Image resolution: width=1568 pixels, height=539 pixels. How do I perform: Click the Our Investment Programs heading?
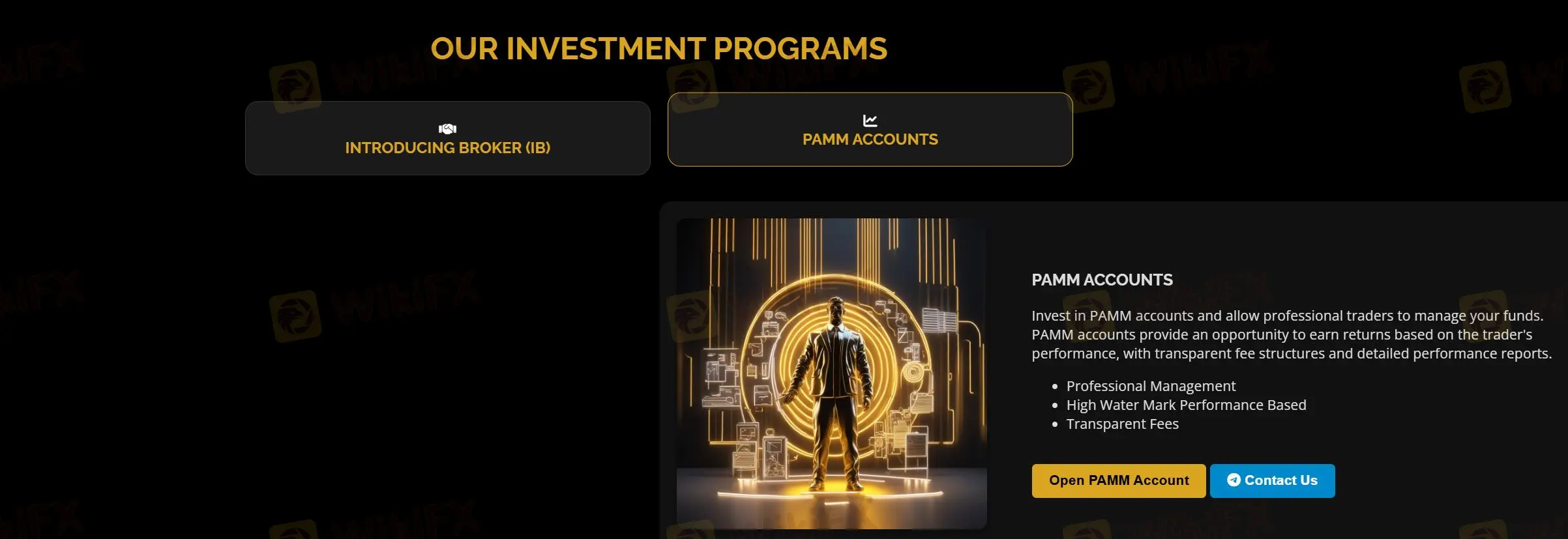(x=658, y=49)
